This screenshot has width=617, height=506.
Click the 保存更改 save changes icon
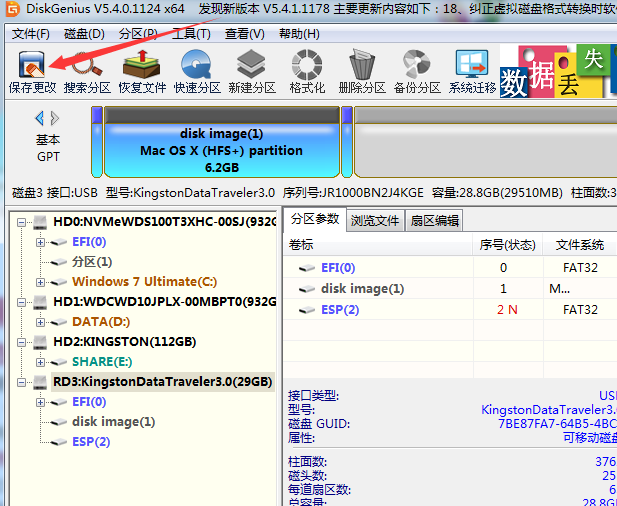32,72
